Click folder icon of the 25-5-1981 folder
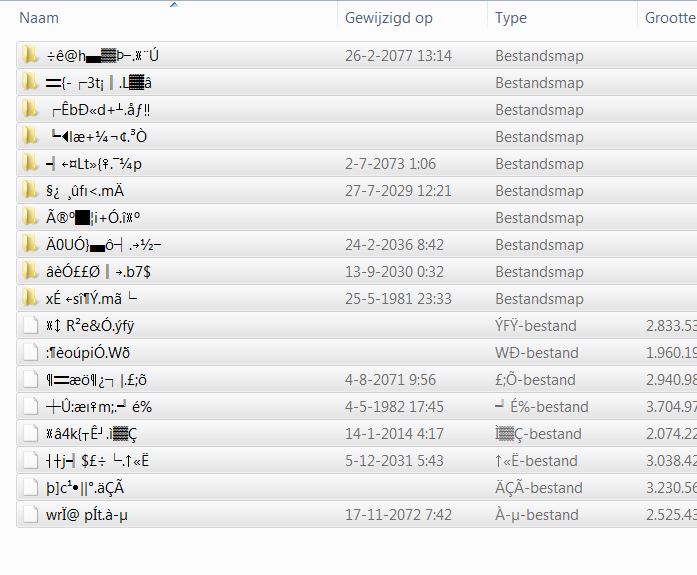 pyautogui.click(x=30, y=299)
